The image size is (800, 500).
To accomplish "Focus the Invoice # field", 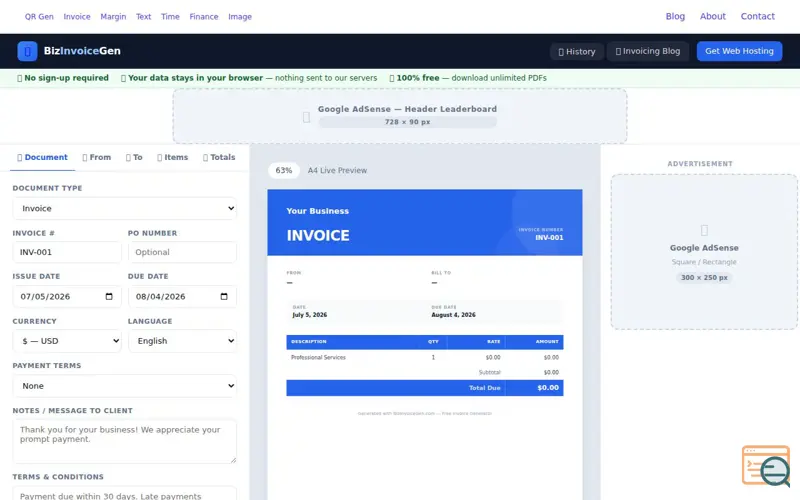I will click(67, 252).
